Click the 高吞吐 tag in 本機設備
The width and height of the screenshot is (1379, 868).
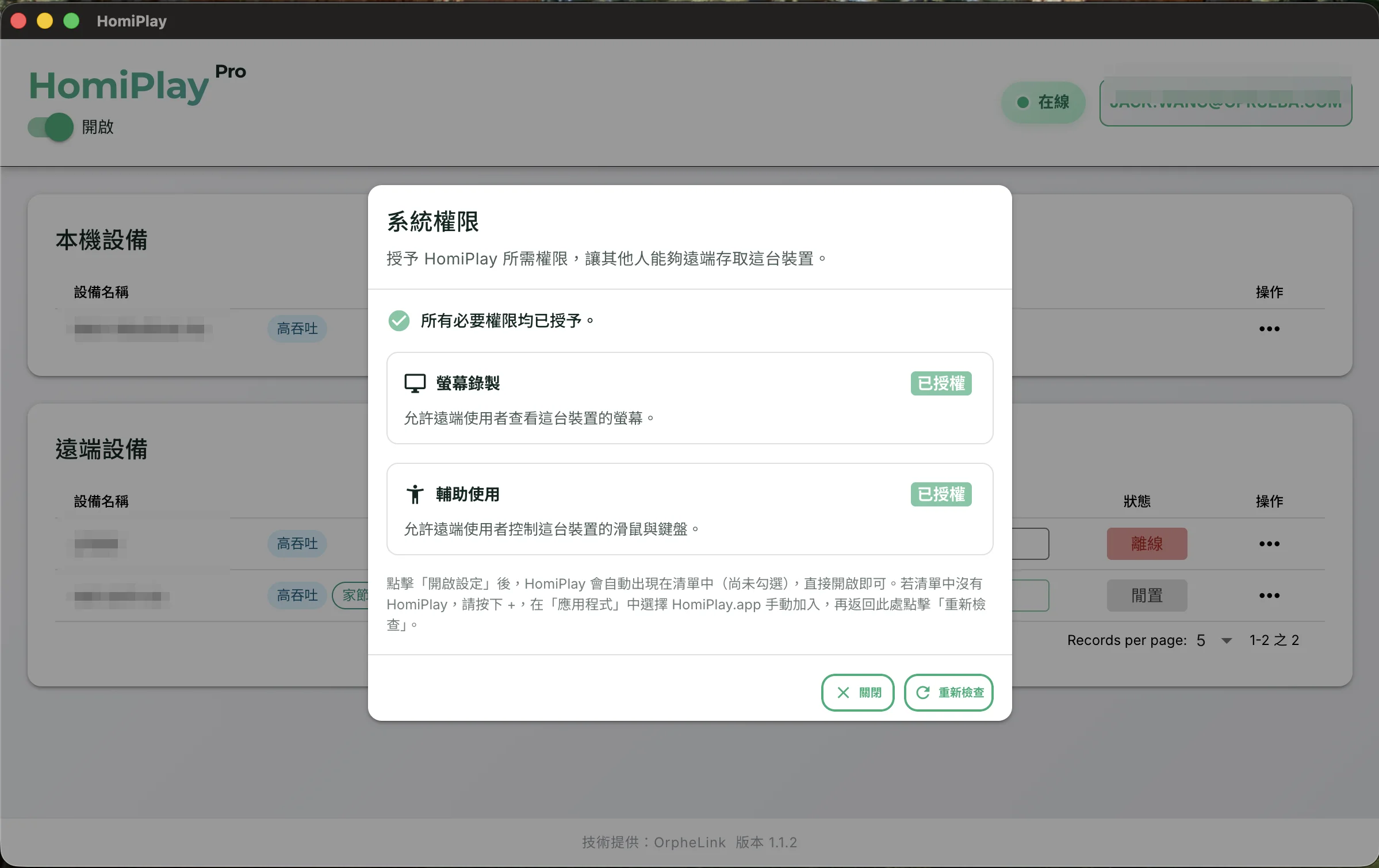(297, 329)
